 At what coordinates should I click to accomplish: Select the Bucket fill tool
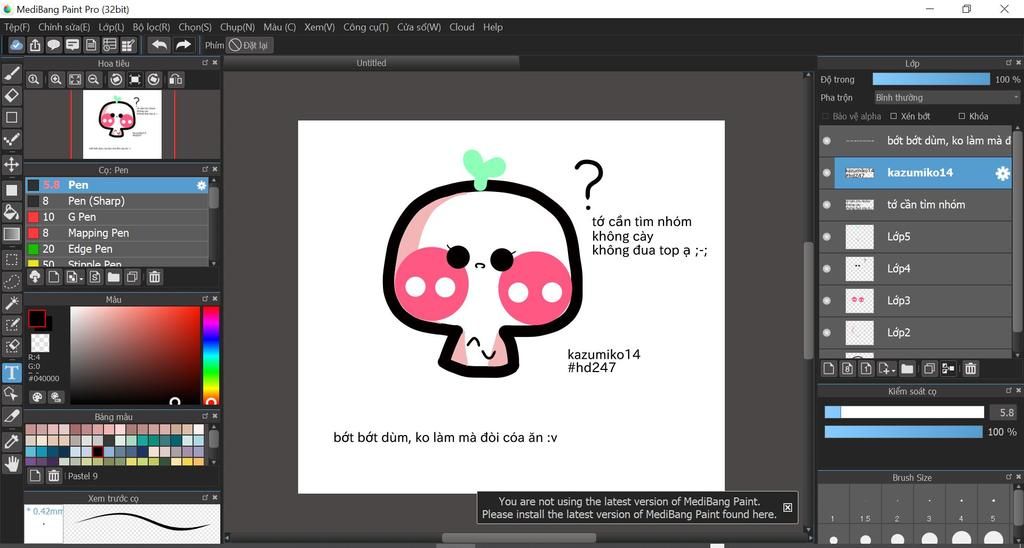[x=12, y=212]
